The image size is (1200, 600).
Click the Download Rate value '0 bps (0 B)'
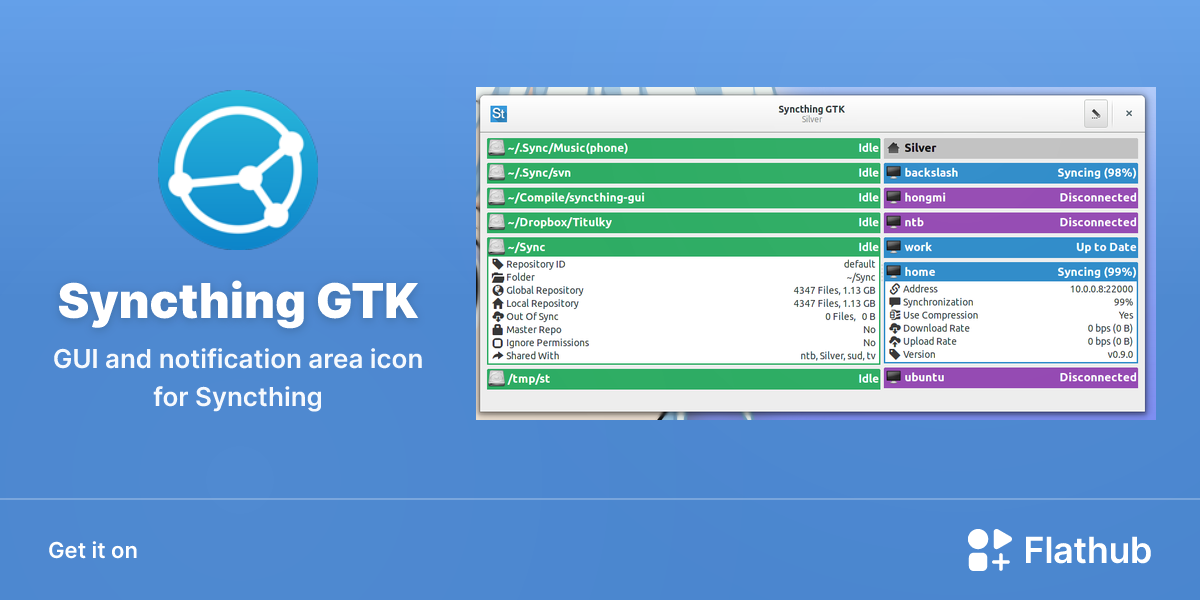coord(1111,328)
